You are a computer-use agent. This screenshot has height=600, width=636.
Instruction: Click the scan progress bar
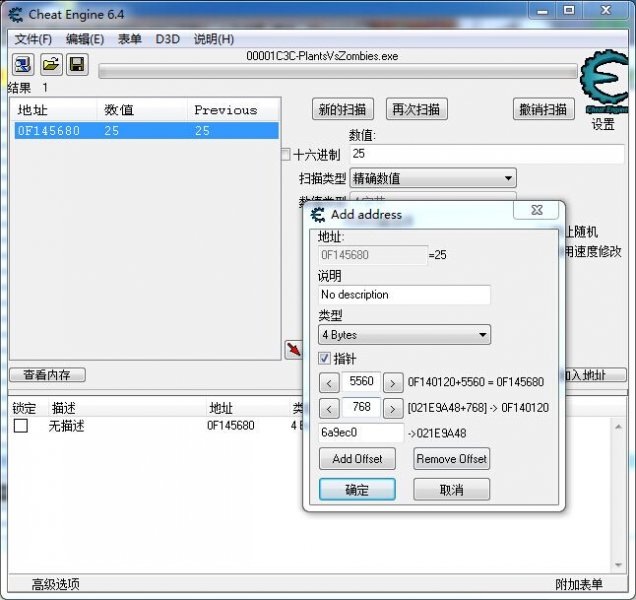click(x=338, y=72)
